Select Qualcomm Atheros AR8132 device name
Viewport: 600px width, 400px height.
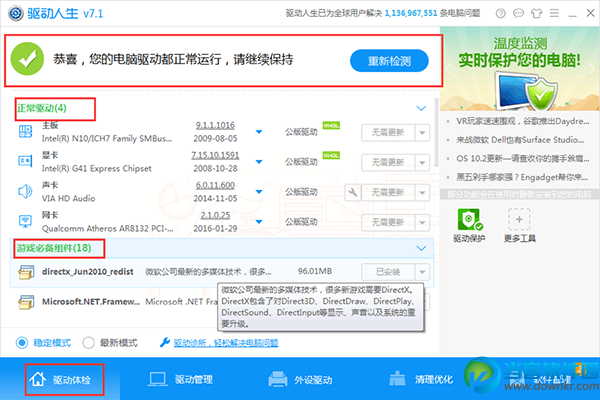(x=108, y=229)
